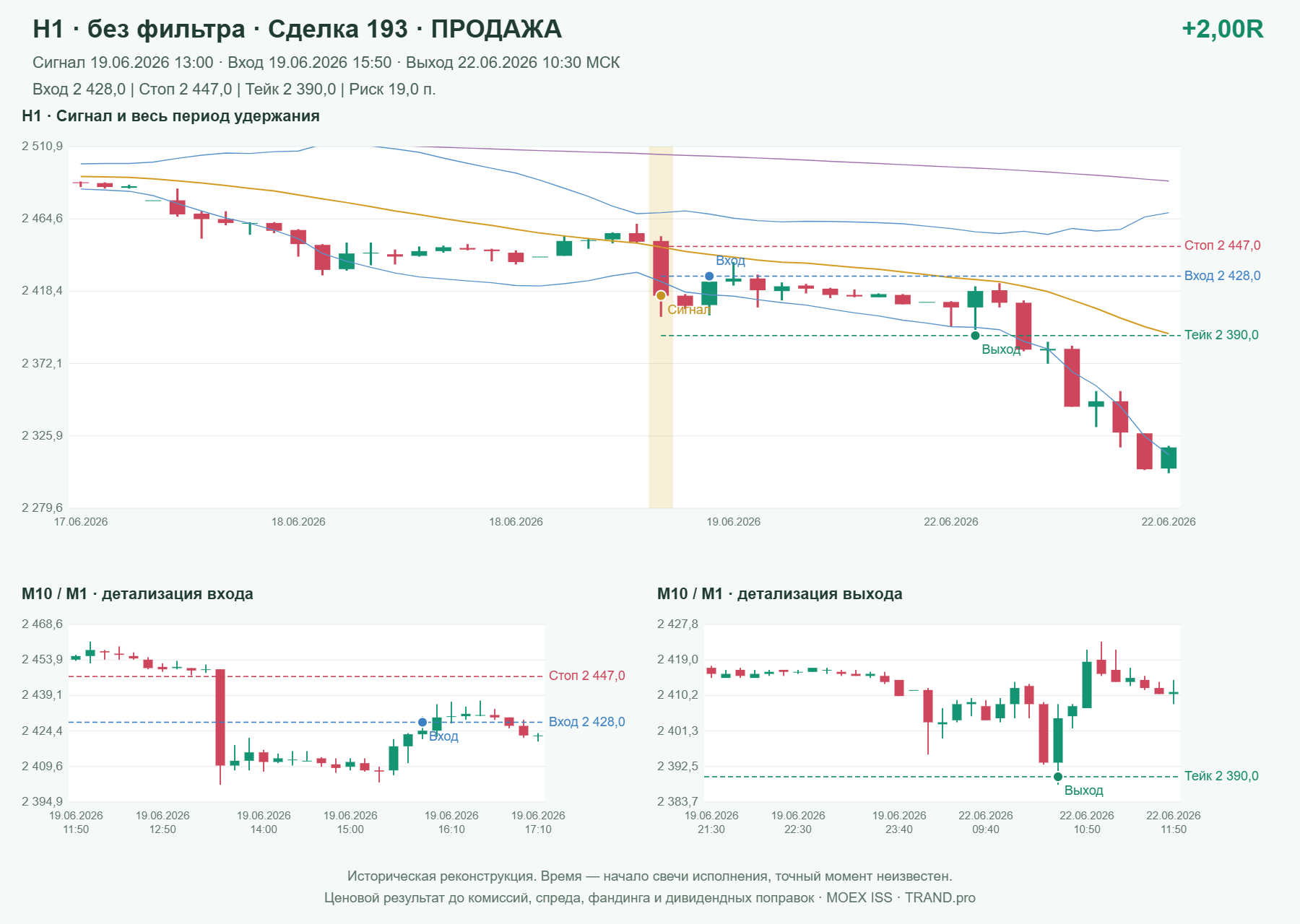Click the green Выход marker on H1 chart
Screen dimensions: 1300x924
click(975, 335)
